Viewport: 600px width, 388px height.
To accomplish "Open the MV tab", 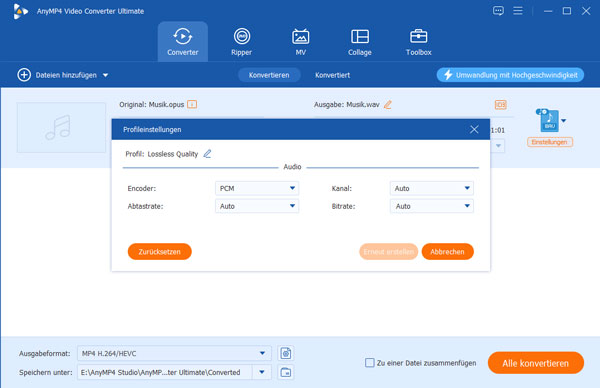I will point(300,42).
